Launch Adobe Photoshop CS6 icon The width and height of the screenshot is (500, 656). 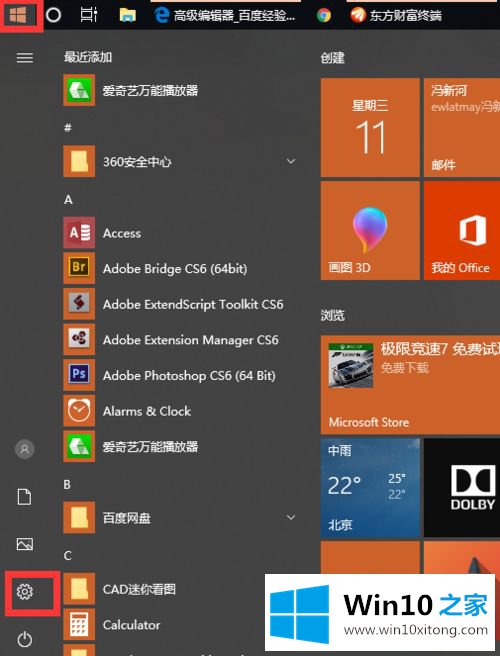pos(79,375)
